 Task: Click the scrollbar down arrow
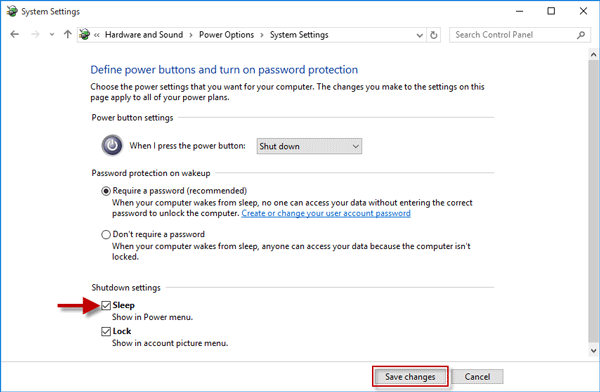[x=593, y=350]
